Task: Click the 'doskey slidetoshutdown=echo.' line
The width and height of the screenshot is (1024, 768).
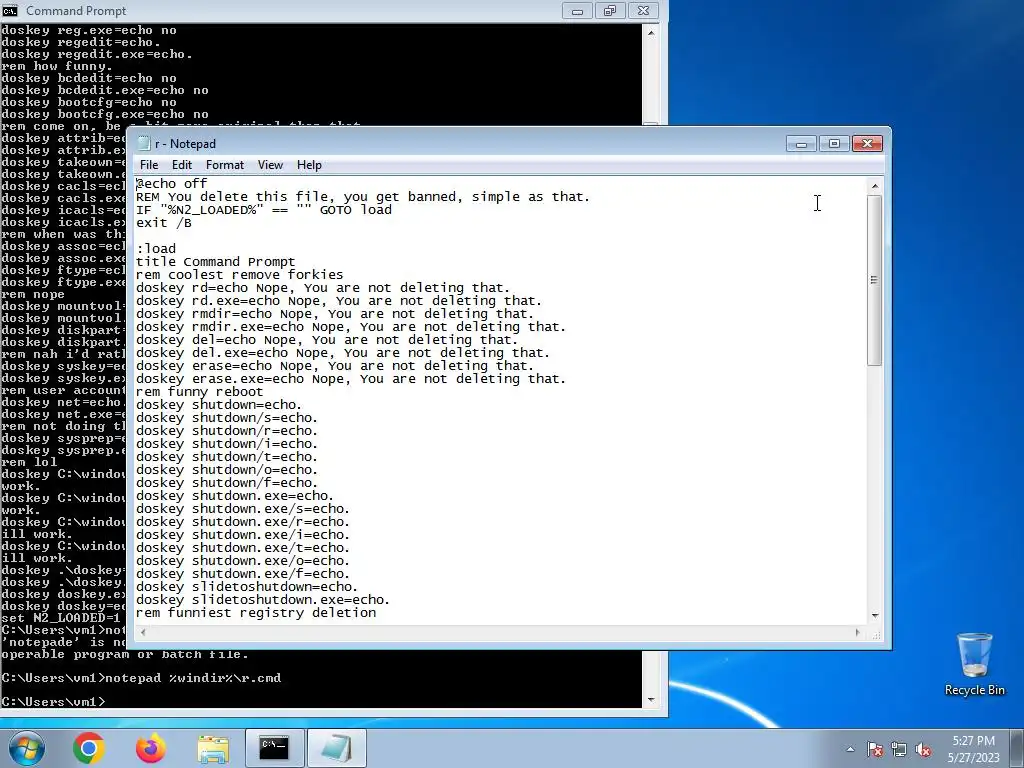Action: click(x=247, y=587)
